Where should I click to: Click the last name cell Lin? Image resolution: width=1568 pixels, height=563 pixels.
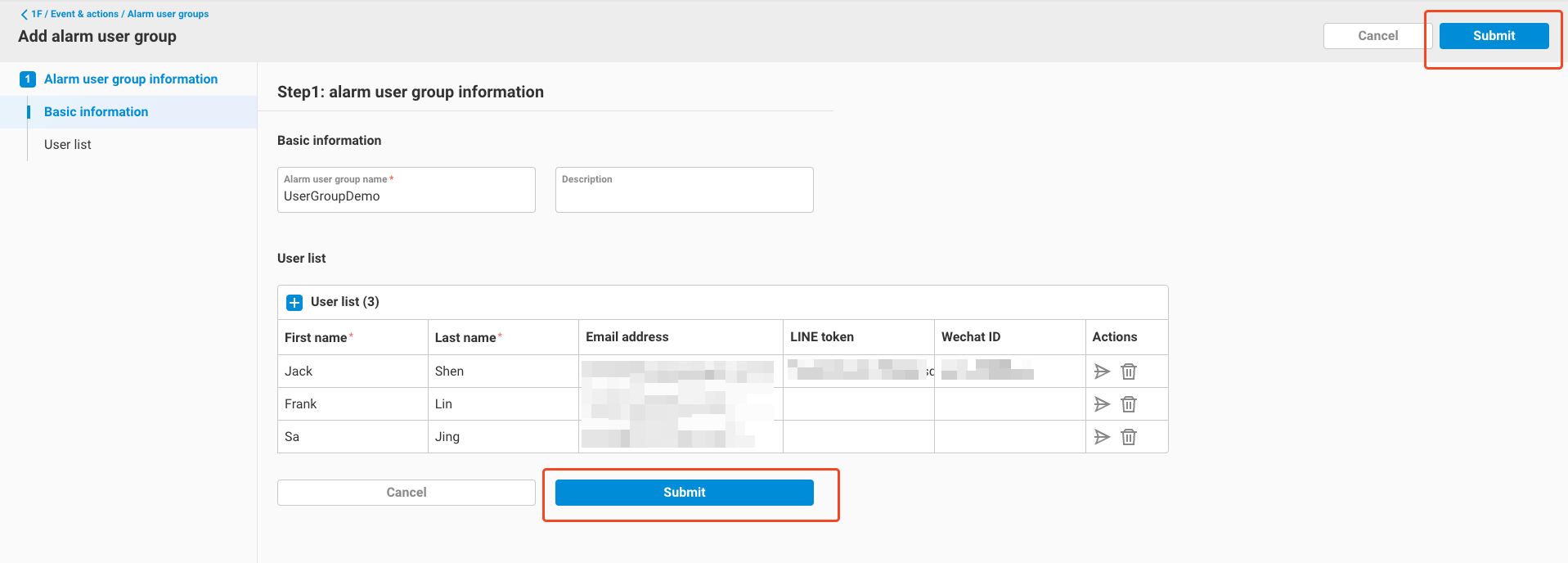coord(443,404)
